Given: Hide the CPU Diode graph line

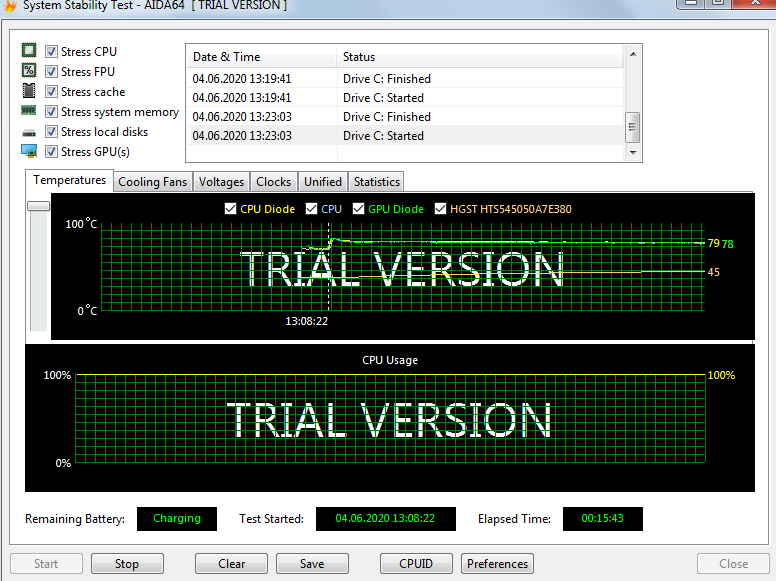Looking at the screenshot, I should pos(230,209).
